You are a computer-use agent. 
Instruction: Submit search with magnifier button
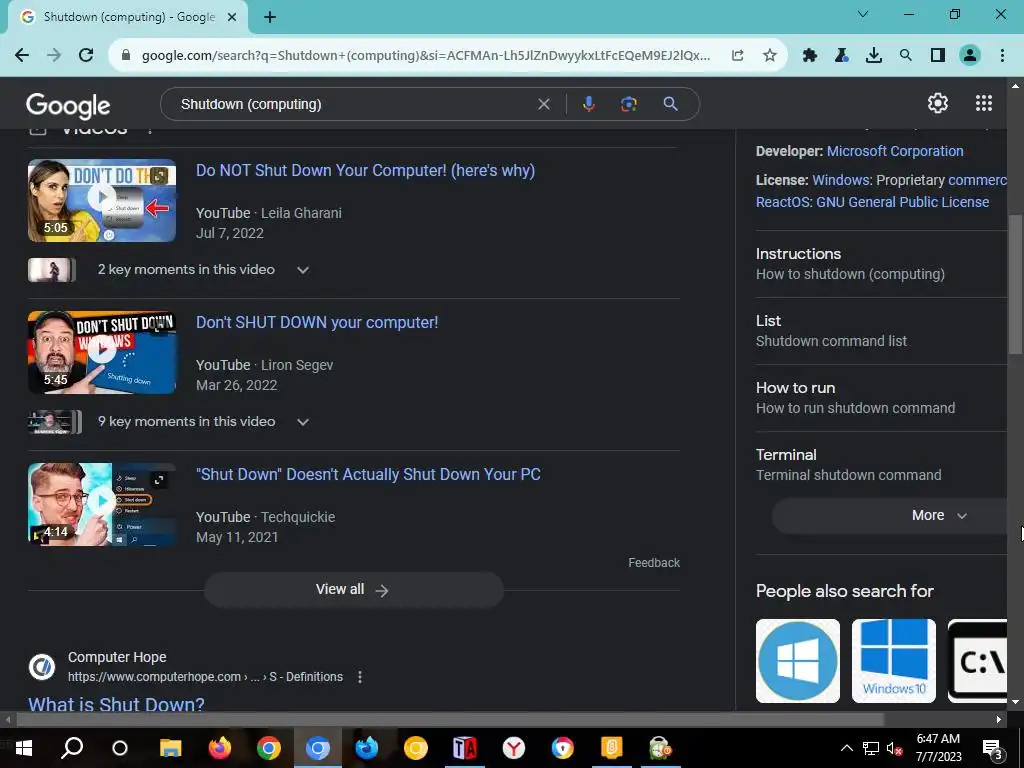coord(671,104)
